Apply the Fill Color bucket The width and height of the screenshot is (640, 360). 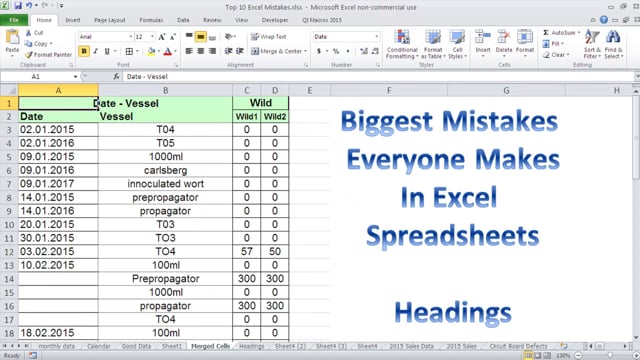click(x=151, y=51)
